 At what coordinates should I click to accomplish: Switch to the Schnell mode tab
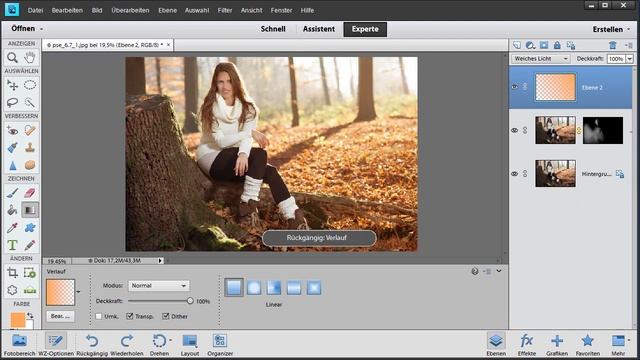[x=273, y=29]
